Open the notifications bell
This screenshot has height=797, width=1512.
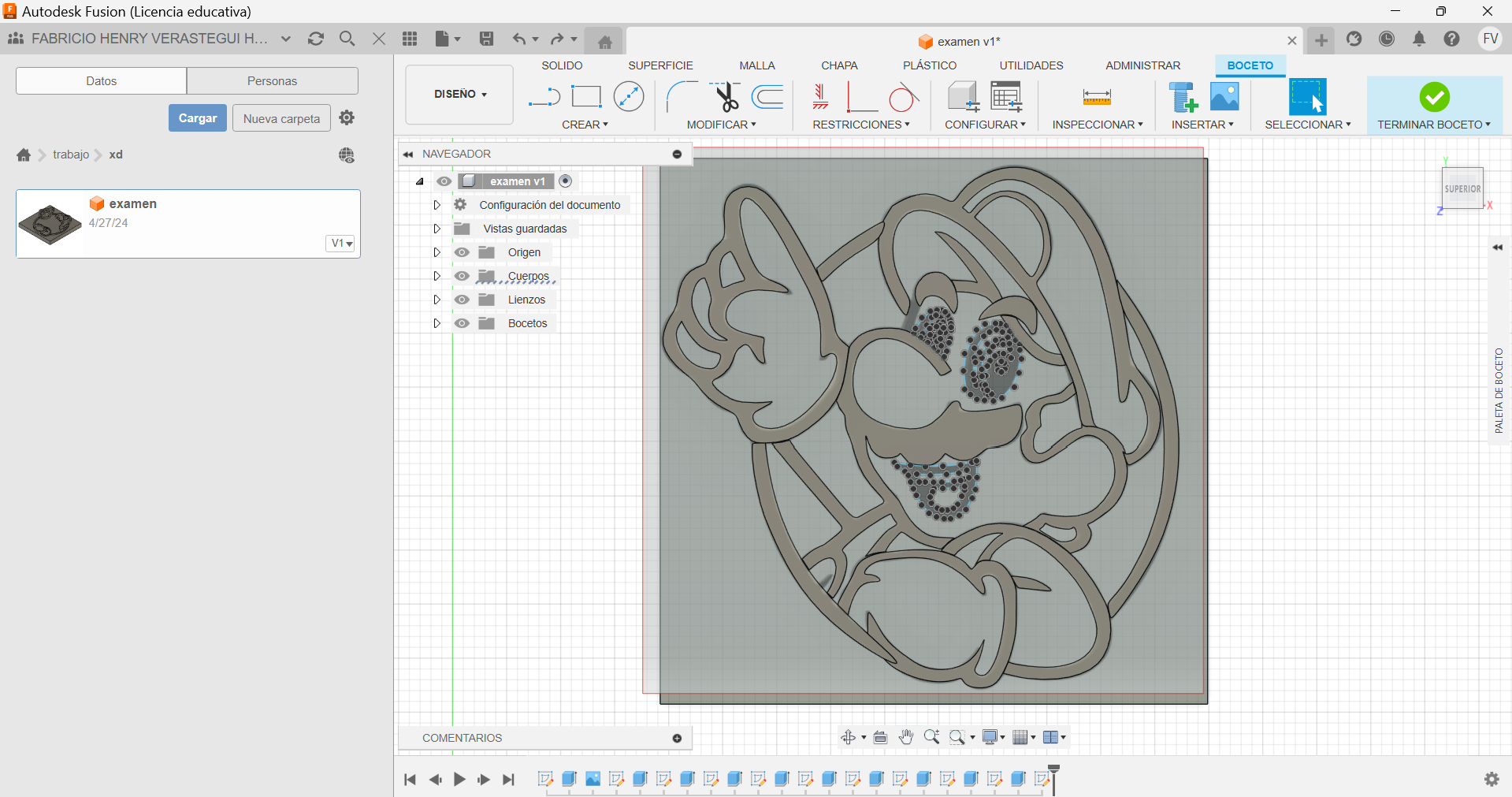pyautogui.click(x=1419, y=39)
